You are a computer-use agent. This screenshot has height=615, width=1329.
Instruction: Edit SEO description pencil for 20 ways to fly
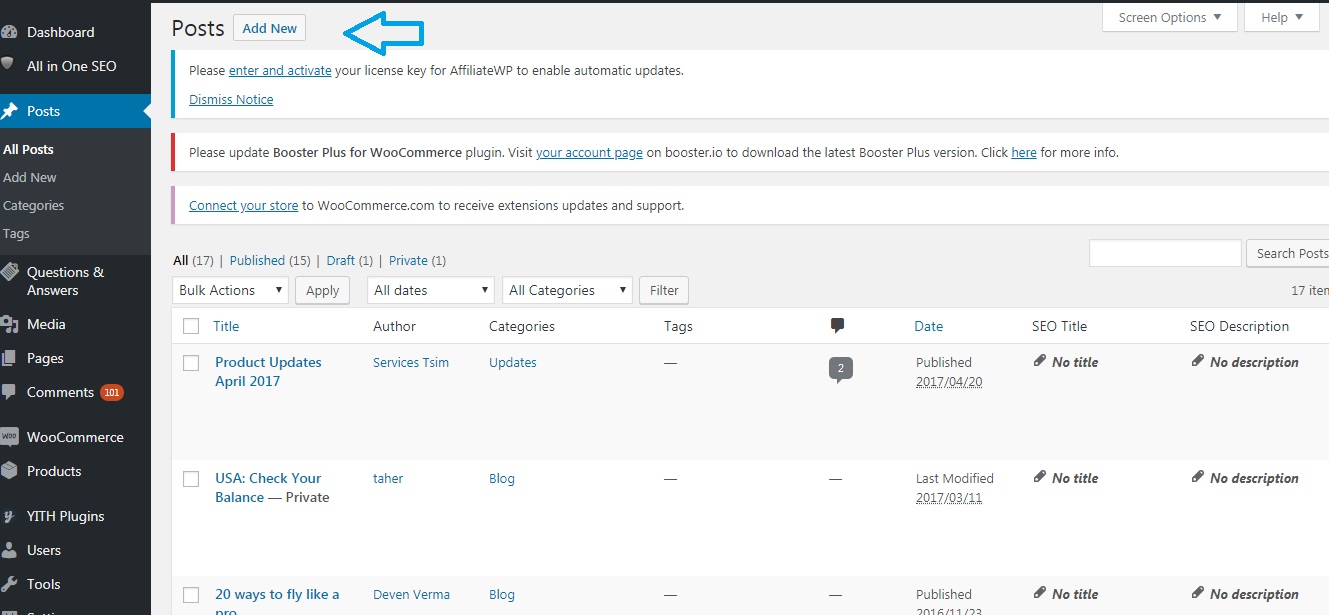click(1198, 593)
